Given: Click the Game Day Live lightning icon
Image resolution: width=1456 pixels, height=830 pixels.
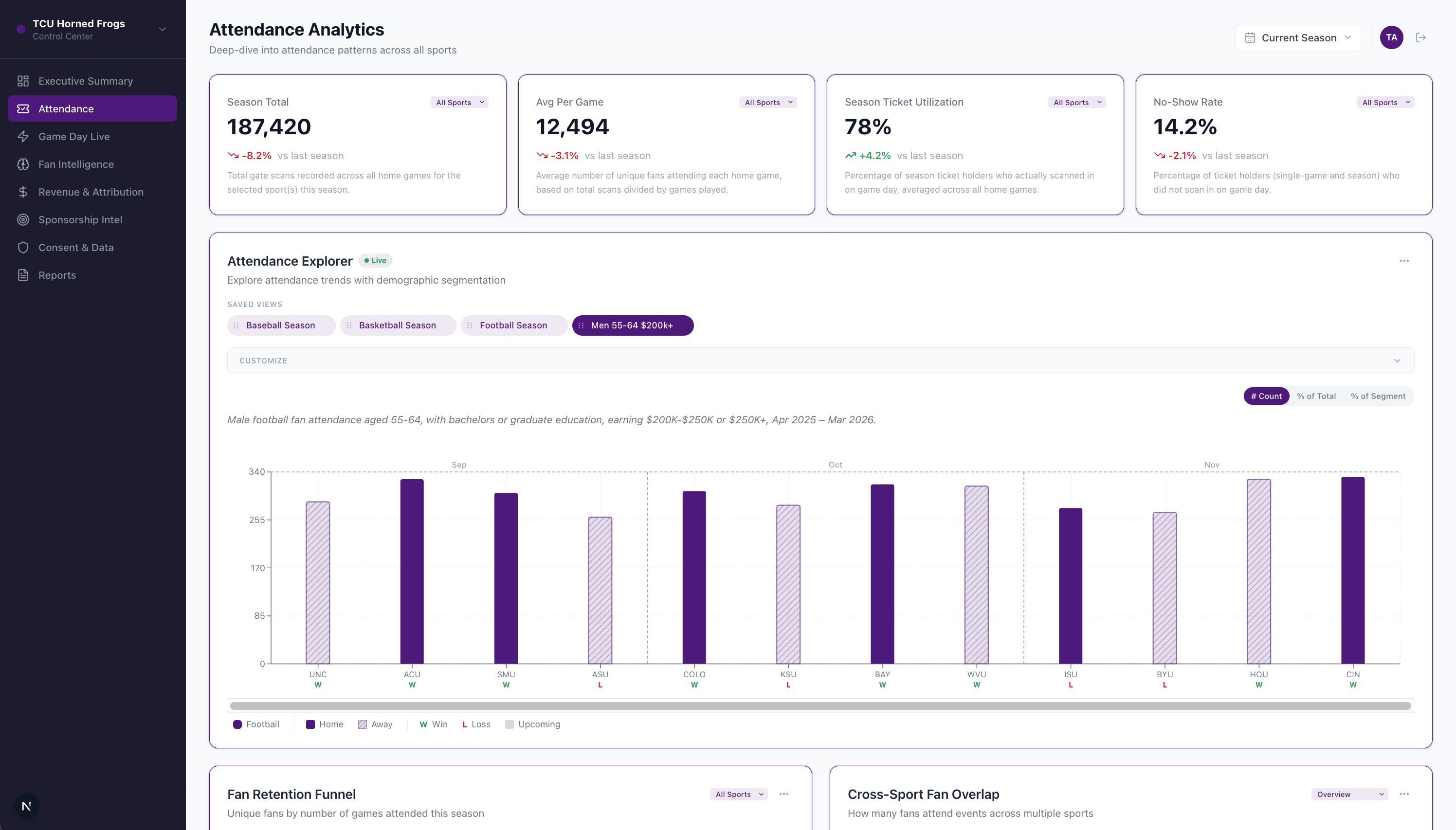Looking at the screenshot, I should pos(23,137).
